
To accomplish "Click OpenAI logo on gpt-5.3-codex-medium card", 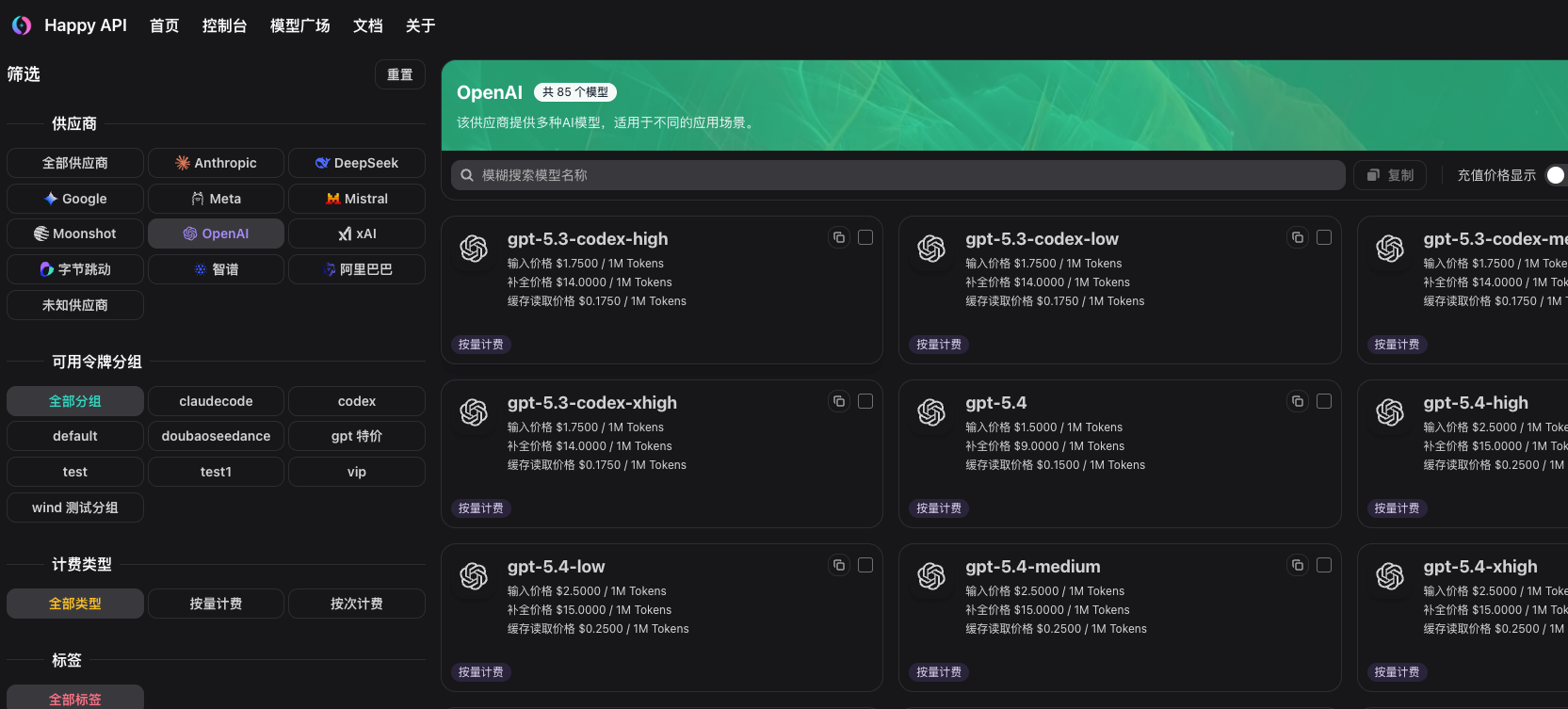I will 1390,249.
